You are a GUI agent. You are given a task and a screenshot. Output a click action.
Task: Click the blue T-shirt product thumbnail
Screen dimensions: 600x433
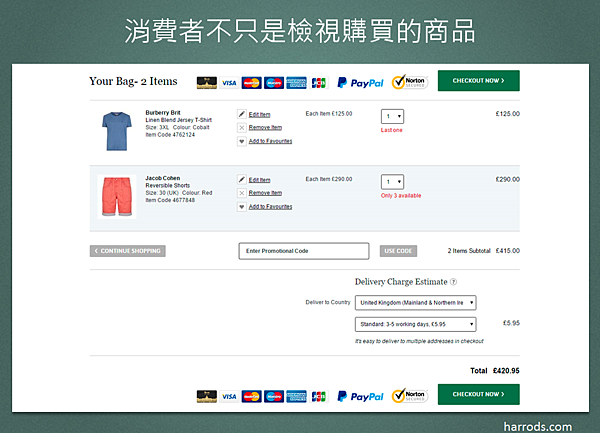point(117,131)
